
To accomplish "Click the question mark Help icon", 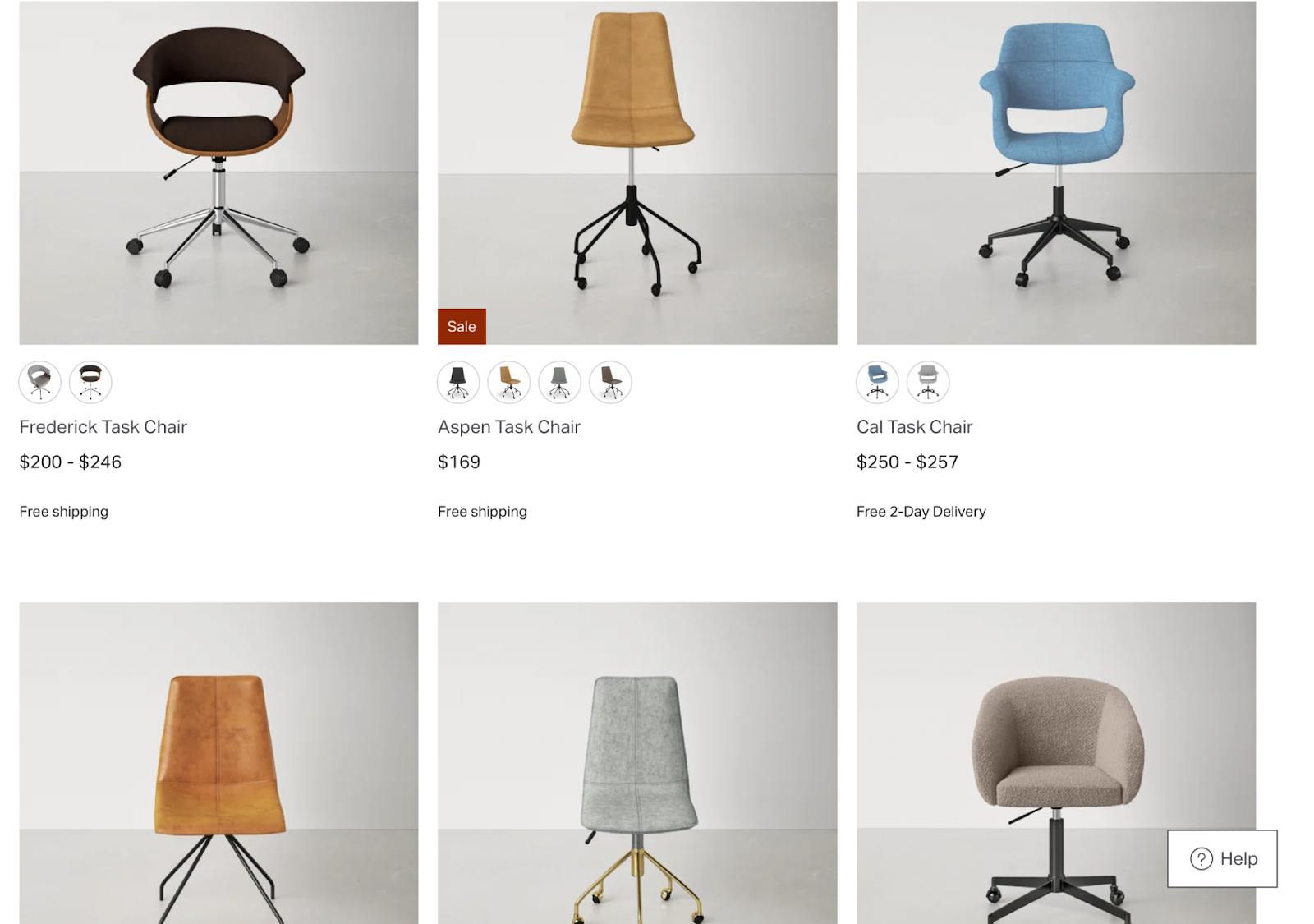I will pyautogui.click(x=1201, y=859).
